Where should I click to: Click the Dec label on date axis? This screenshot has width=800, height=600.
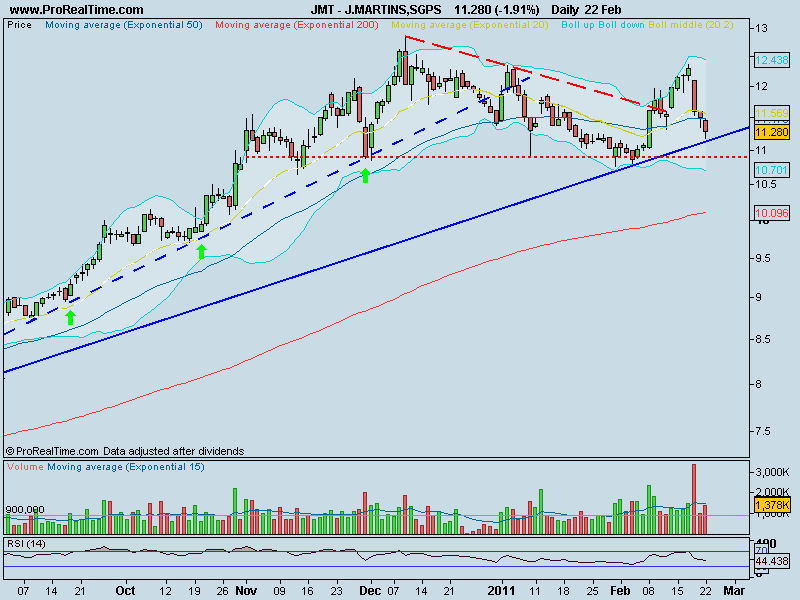(370, 591)
